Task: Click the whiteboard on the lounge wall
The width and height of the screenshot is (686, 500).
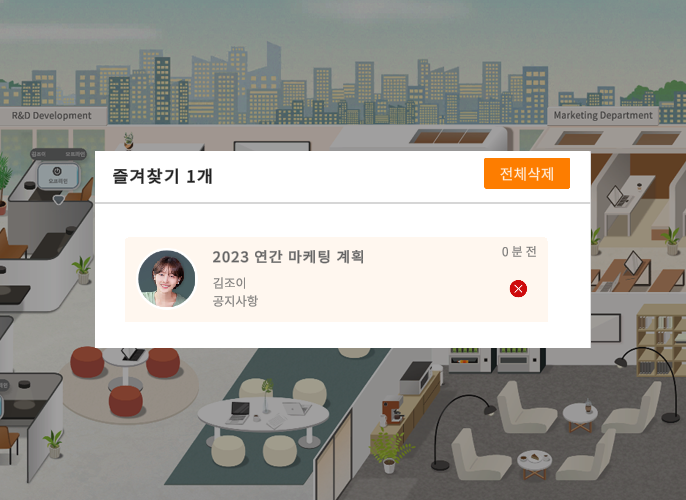Action: click(x=606, y=328)
